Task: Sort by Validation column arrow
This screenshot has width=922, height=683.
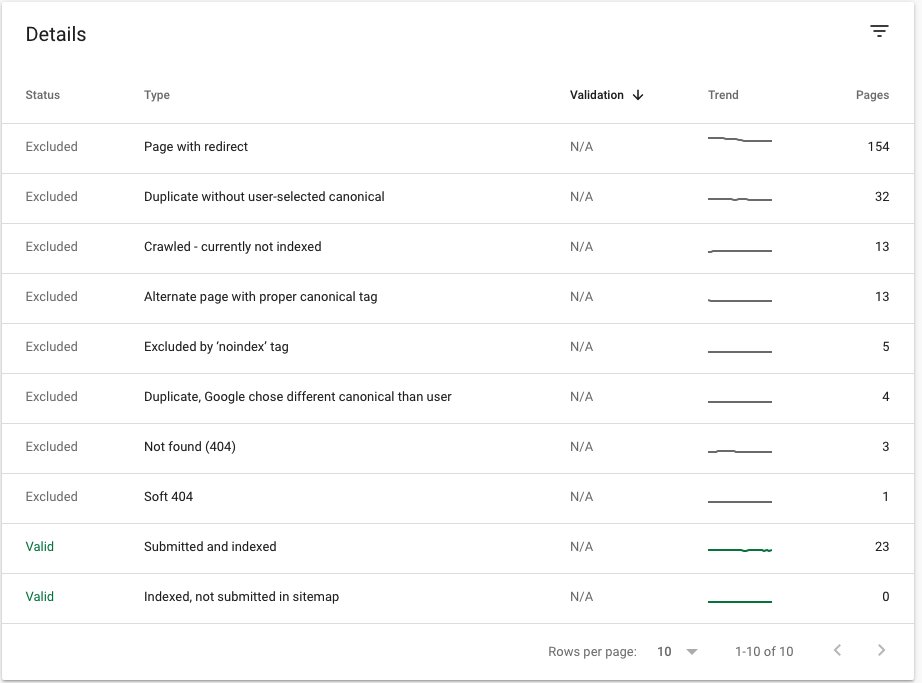Action: tap(638, 95)
